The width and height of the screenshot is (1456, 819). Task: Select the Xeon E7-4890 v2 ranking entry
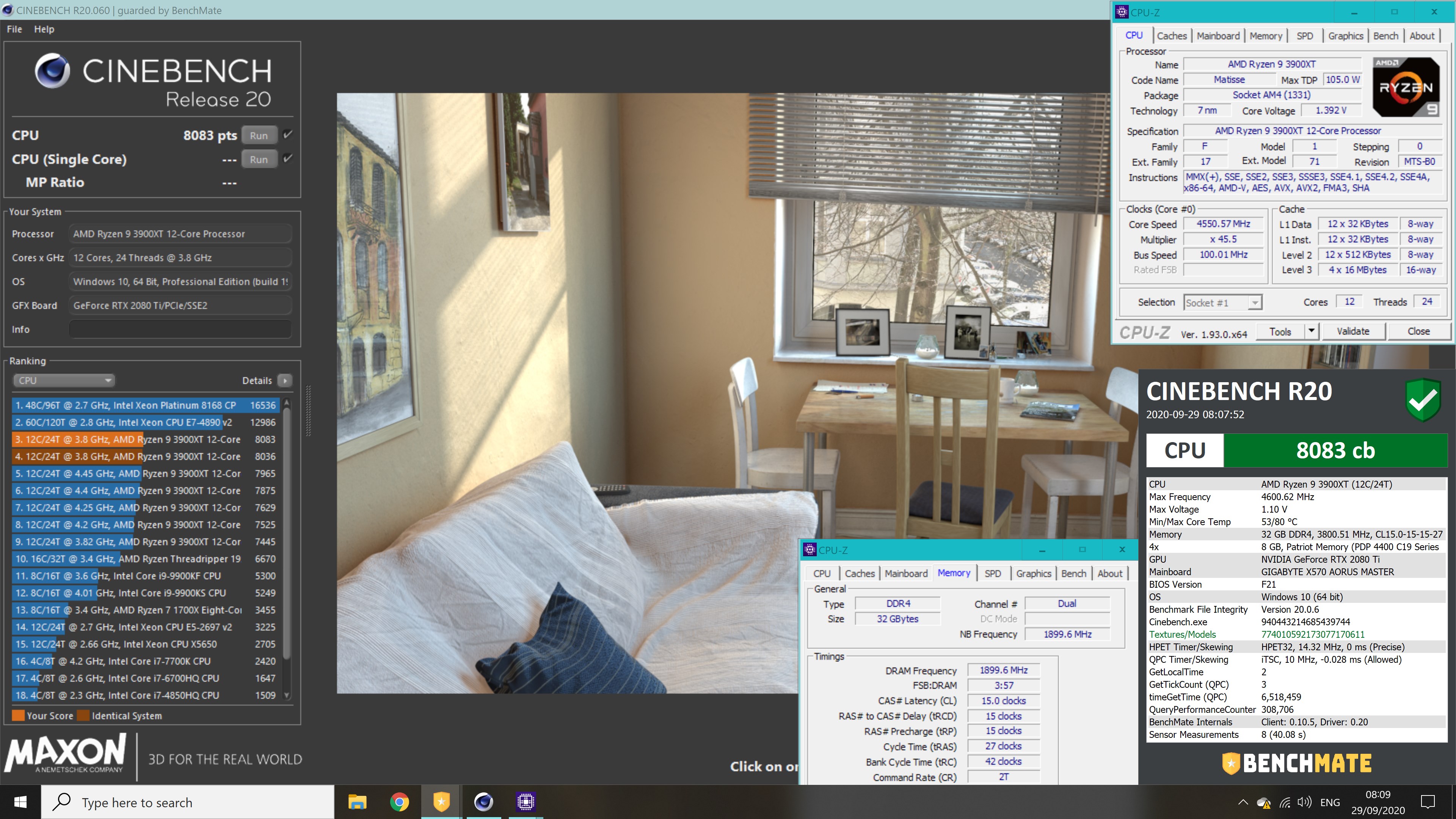pos(145,422)
